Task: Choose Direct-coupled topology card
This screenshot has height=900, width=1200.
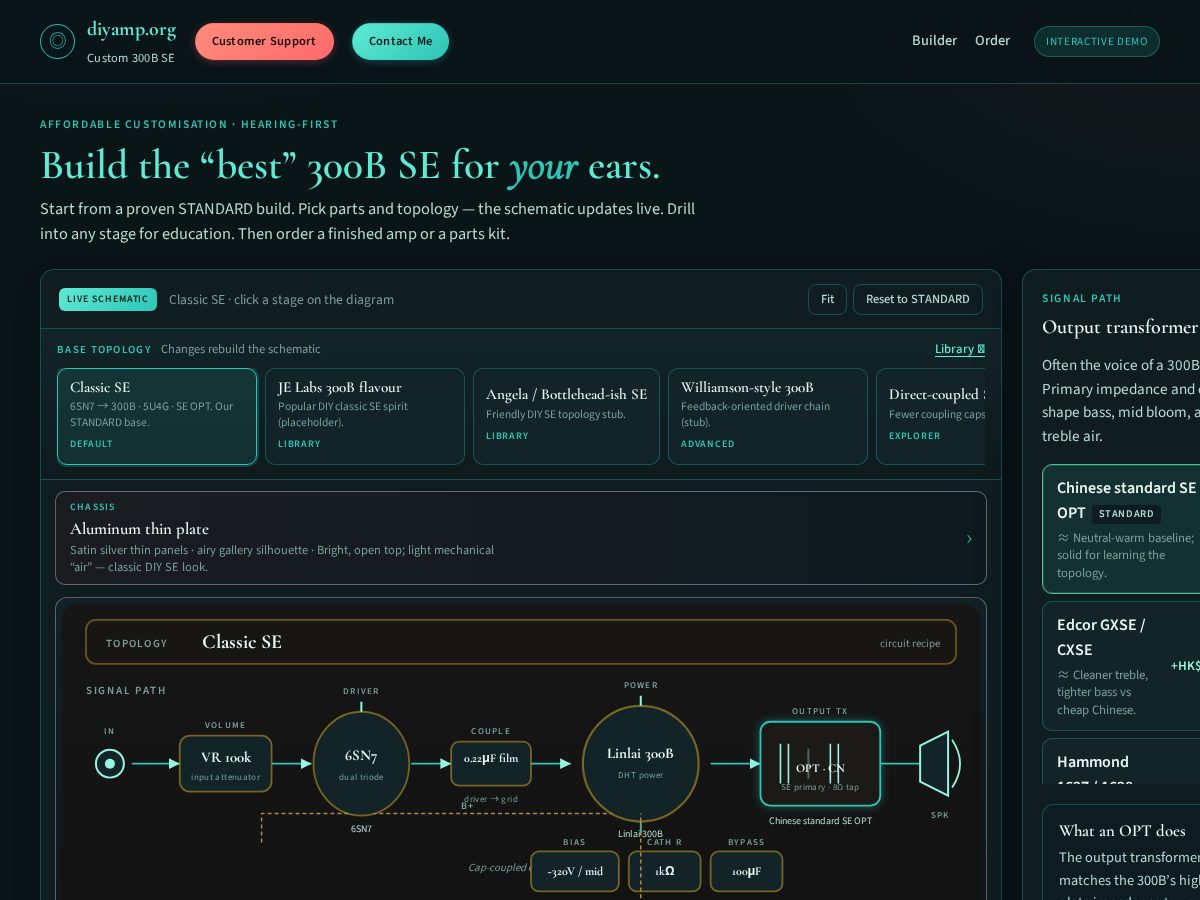Action: point(931,416)
